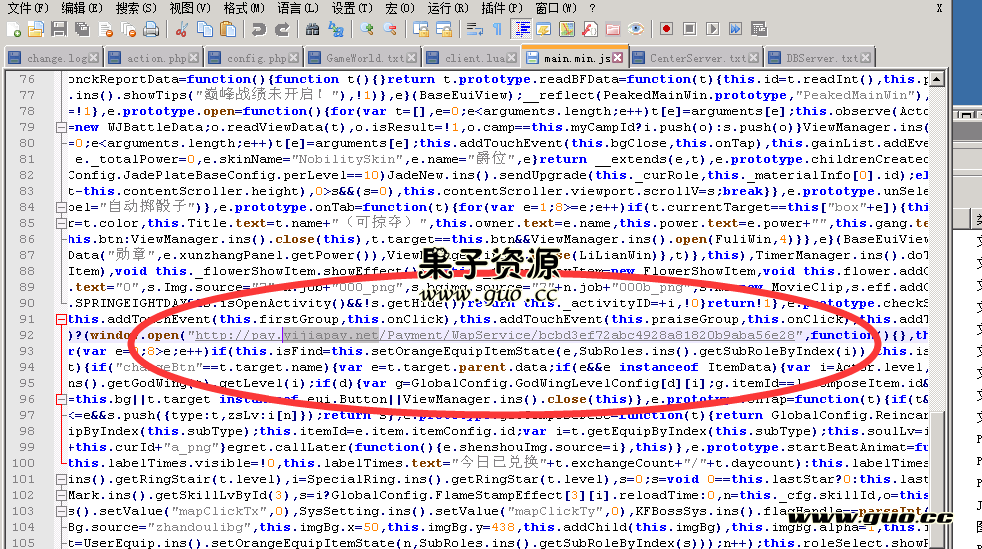This screenshot has width=982, height=549.
Task: Click the Play macro icon
Action: point(712,29)
